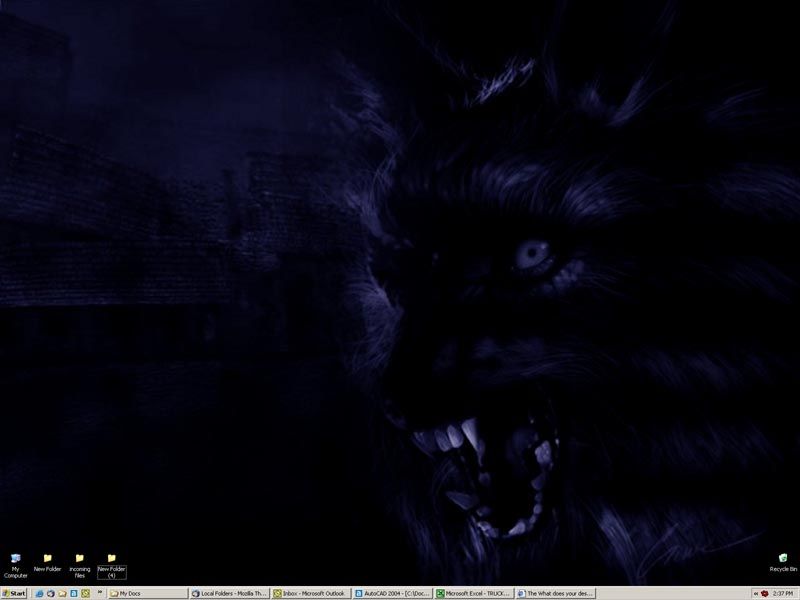Open the folder shortcut in Quick Launch
The height and width of the screenshot is (600, 800).
pos(62,593)
